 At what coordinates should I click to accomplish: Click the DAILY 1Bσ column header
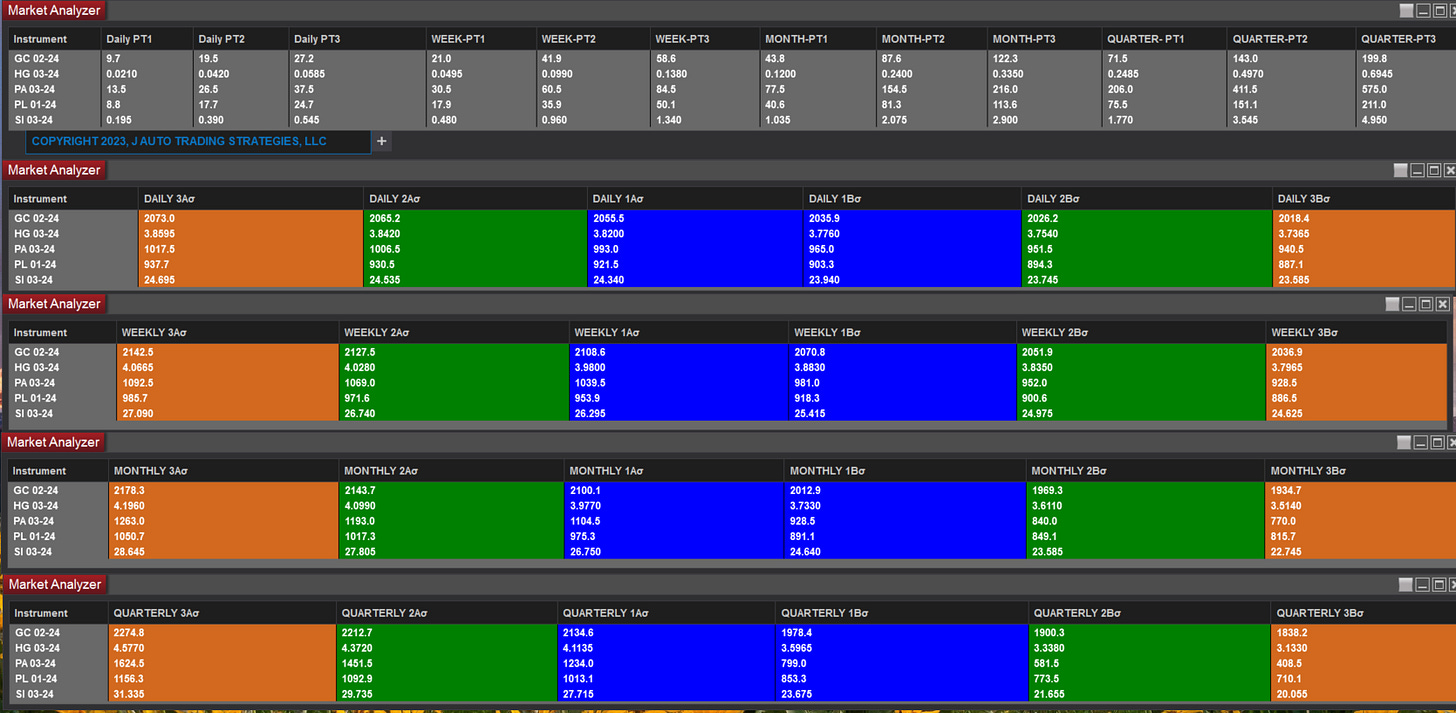coord(912,199)
